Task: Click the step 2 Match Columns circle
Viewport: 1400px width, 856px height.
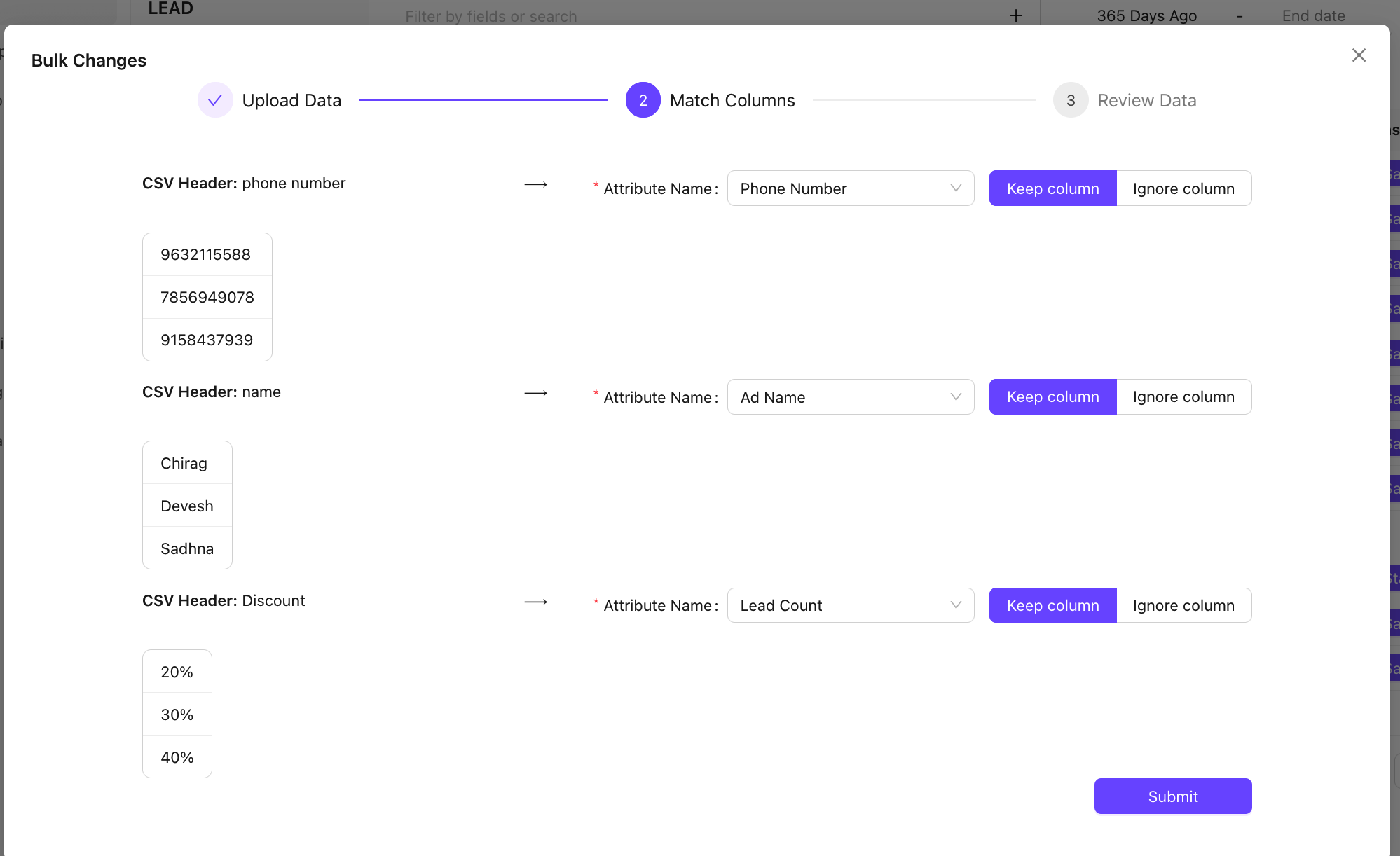Action: pyautogui.click(x=643, y=100)
